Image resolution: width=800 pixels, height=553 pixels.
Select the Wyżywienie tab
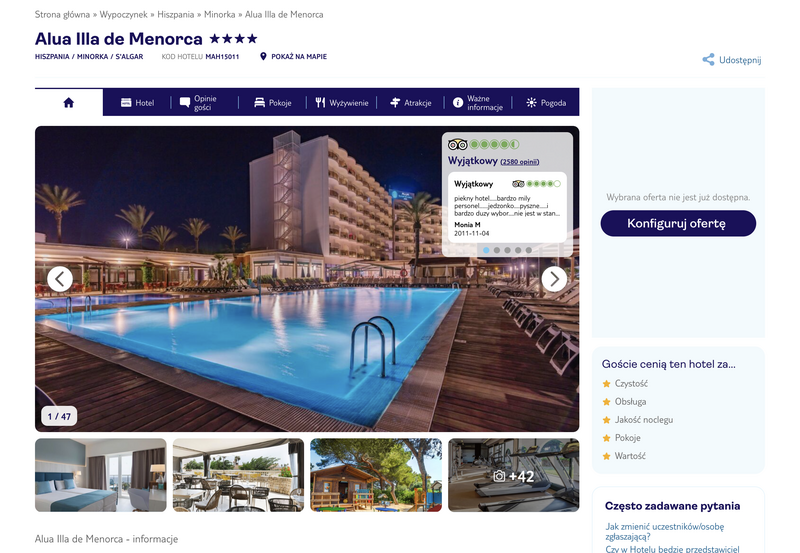click(341, 103)
